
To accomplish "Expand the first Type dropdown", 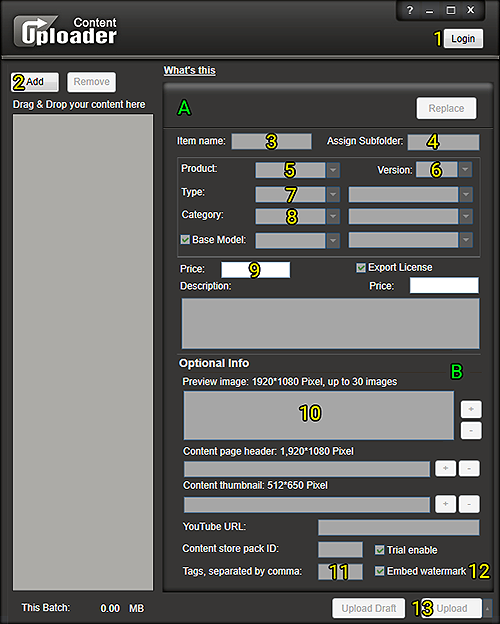I will click(x=333, y=195).
